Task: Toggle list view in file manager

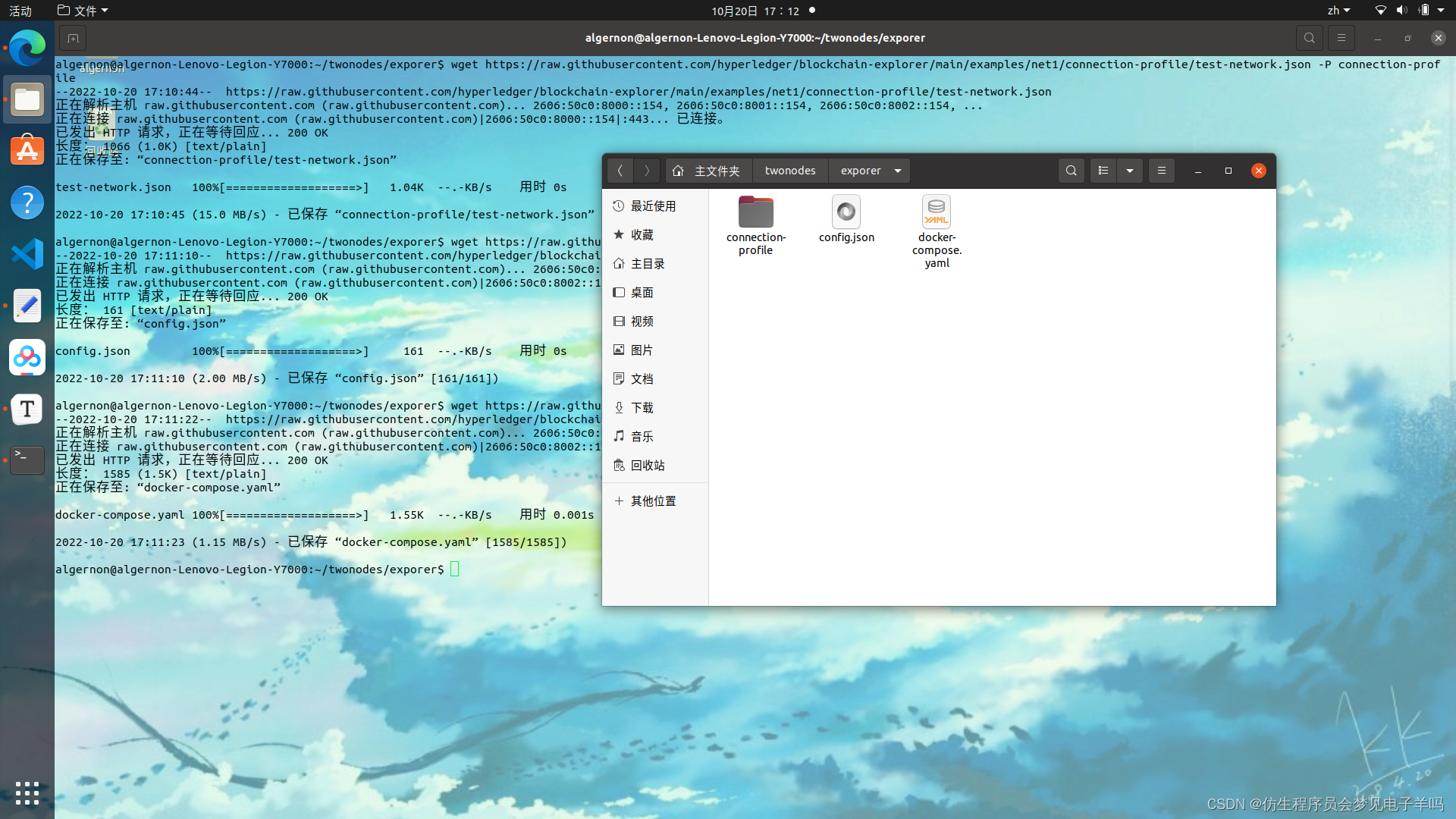Action: click(x=1103, y=171)
